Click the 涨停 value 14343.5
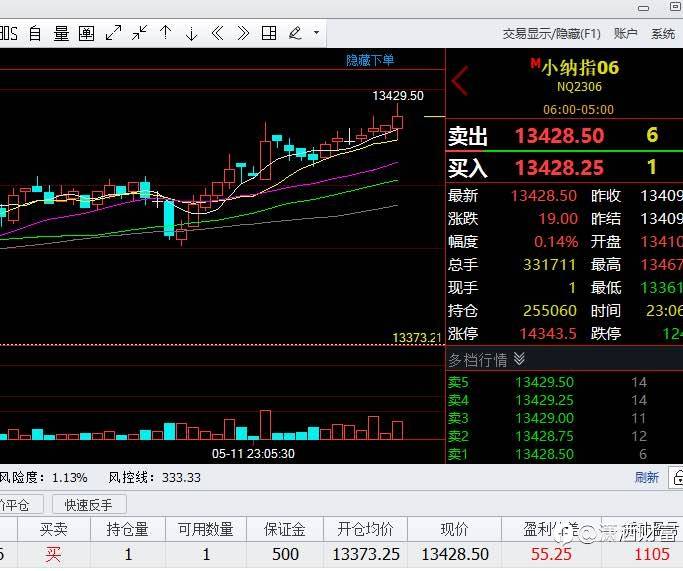The width and height of the screenshot is (683, 571). coord(548,334)
